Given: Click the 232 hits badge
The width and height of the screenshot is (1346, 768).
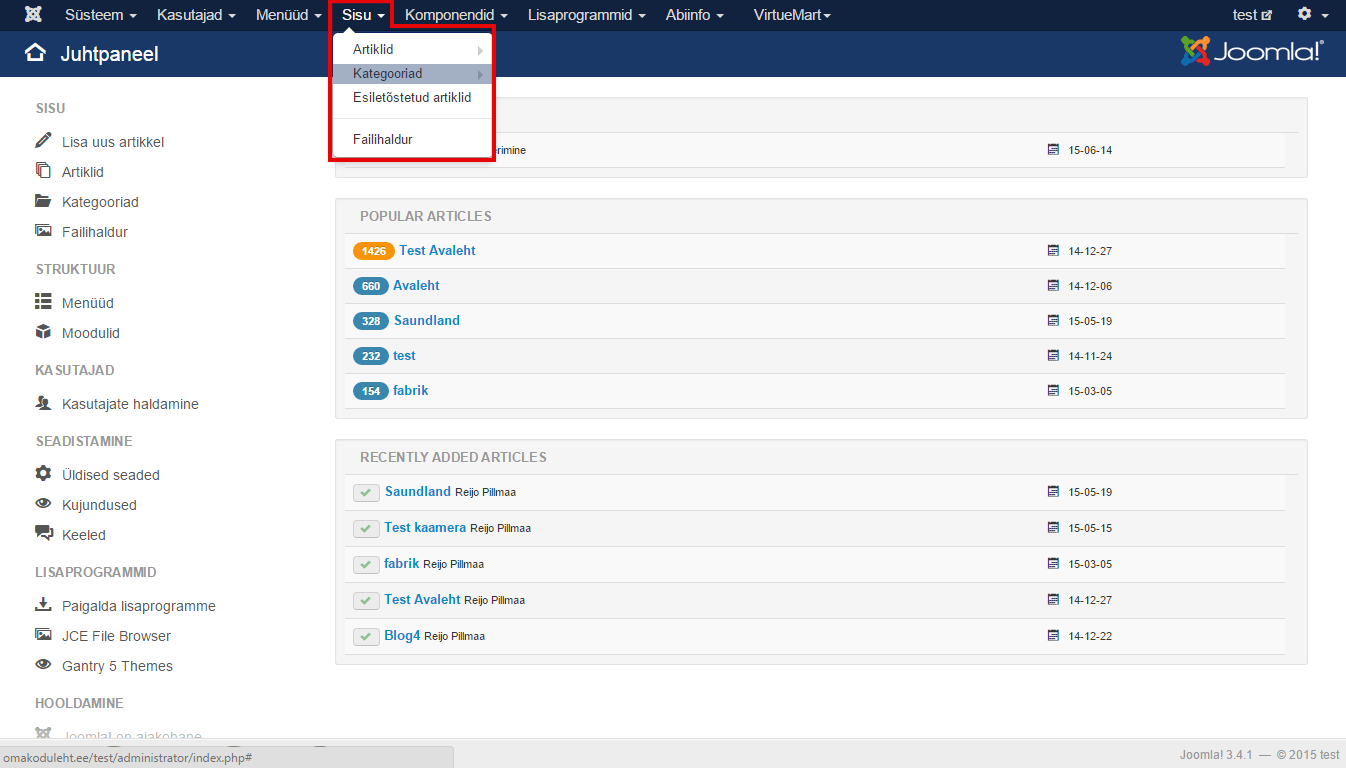Looking at the screenshot, I should coord(371,356).
